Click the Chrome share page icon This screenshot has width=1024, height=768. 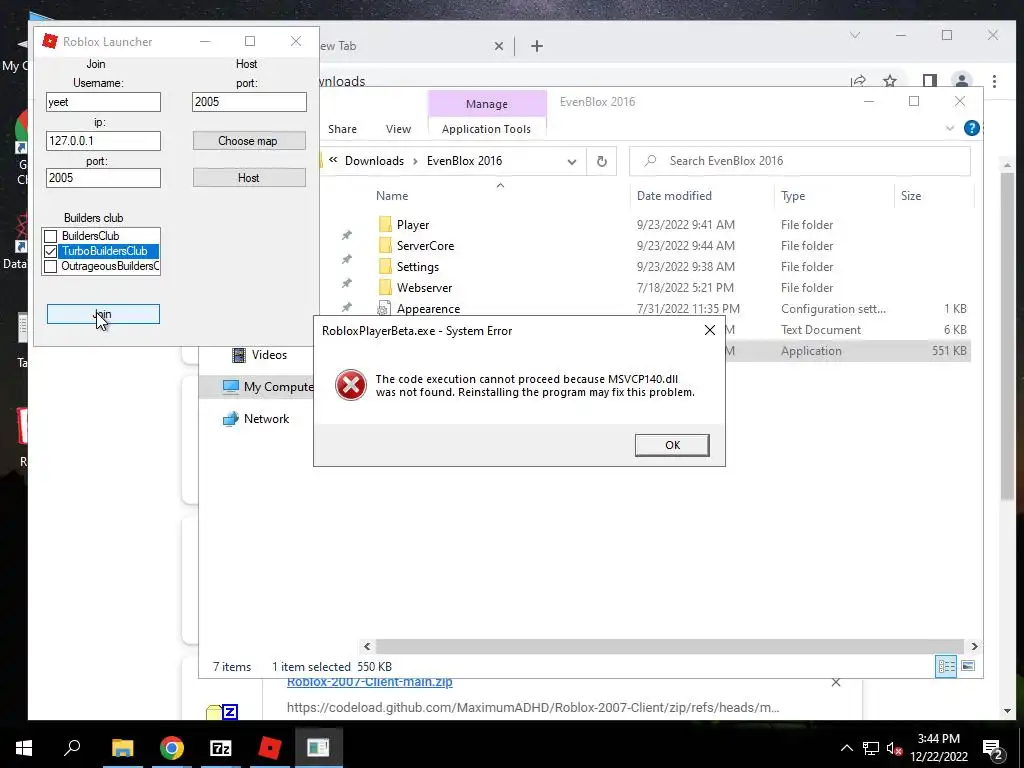tap(858, 81)
